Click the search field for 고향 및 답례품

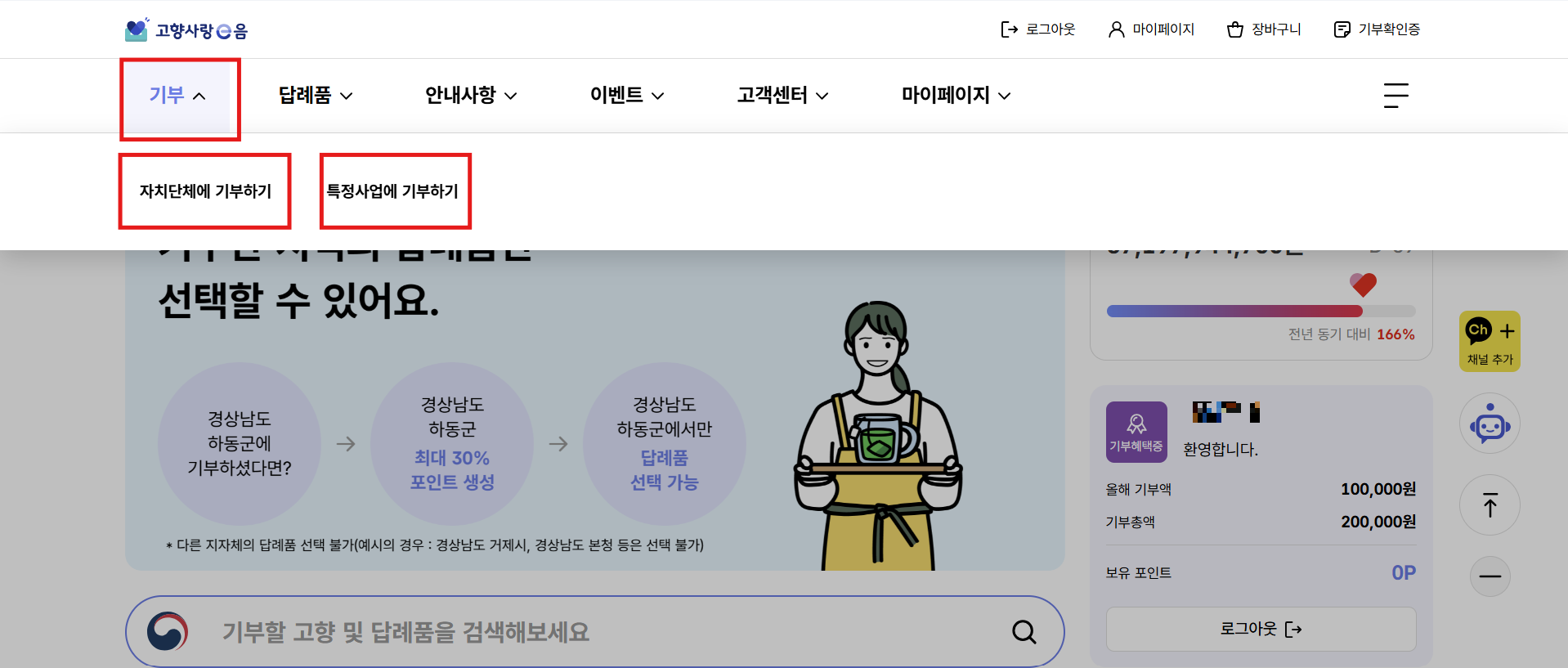click(594, 631)
